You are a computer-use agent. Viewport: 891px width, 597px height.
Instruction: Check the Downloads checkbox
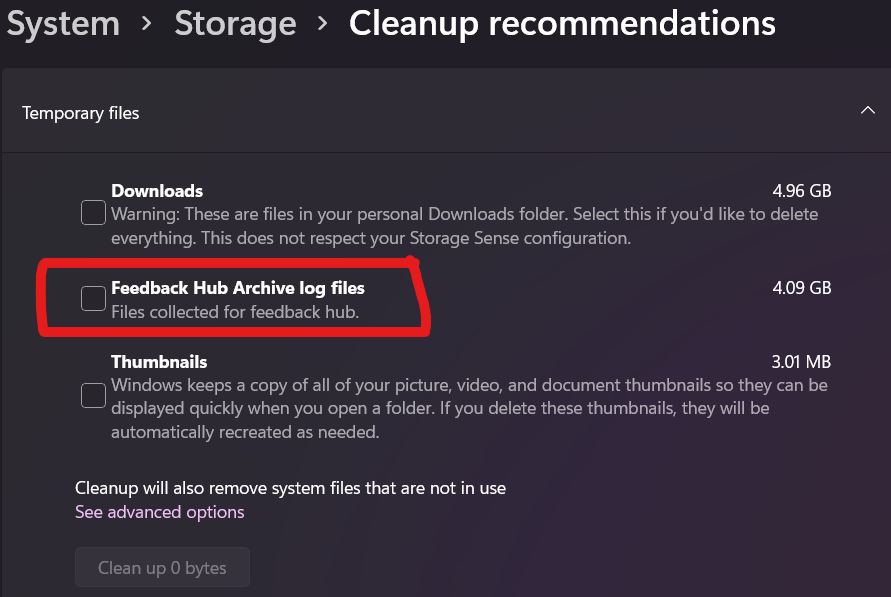pyautogui.click(x=93, y=212)
